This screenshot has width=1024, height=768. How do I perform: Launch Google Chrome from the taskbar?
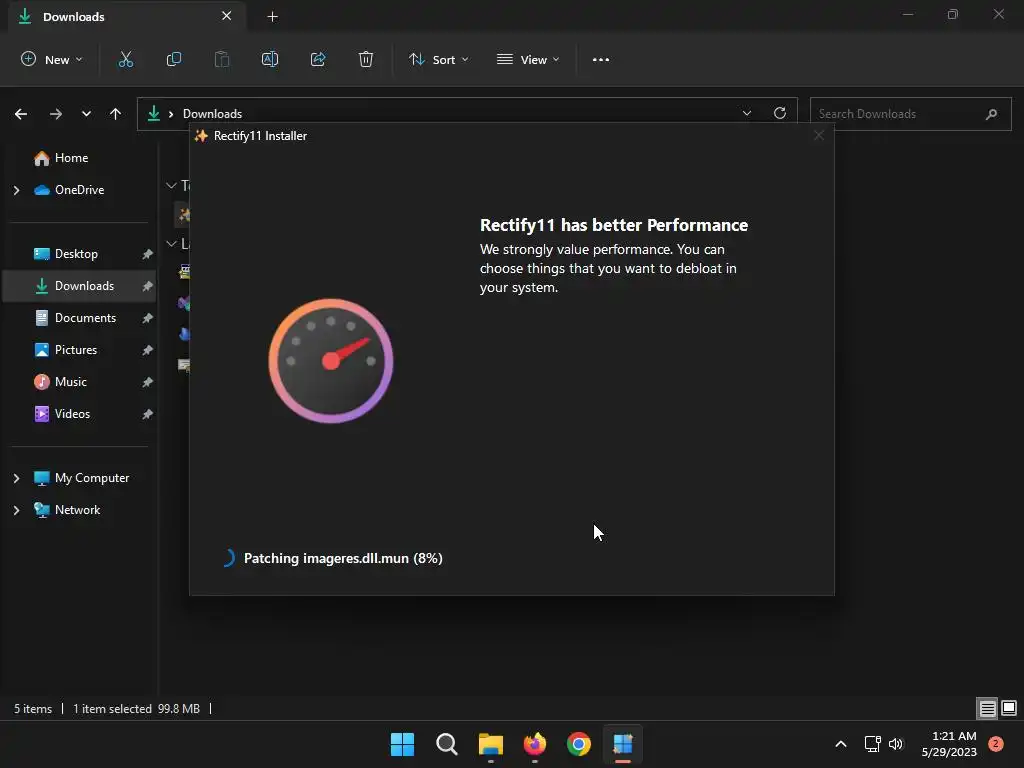[579, 744]
